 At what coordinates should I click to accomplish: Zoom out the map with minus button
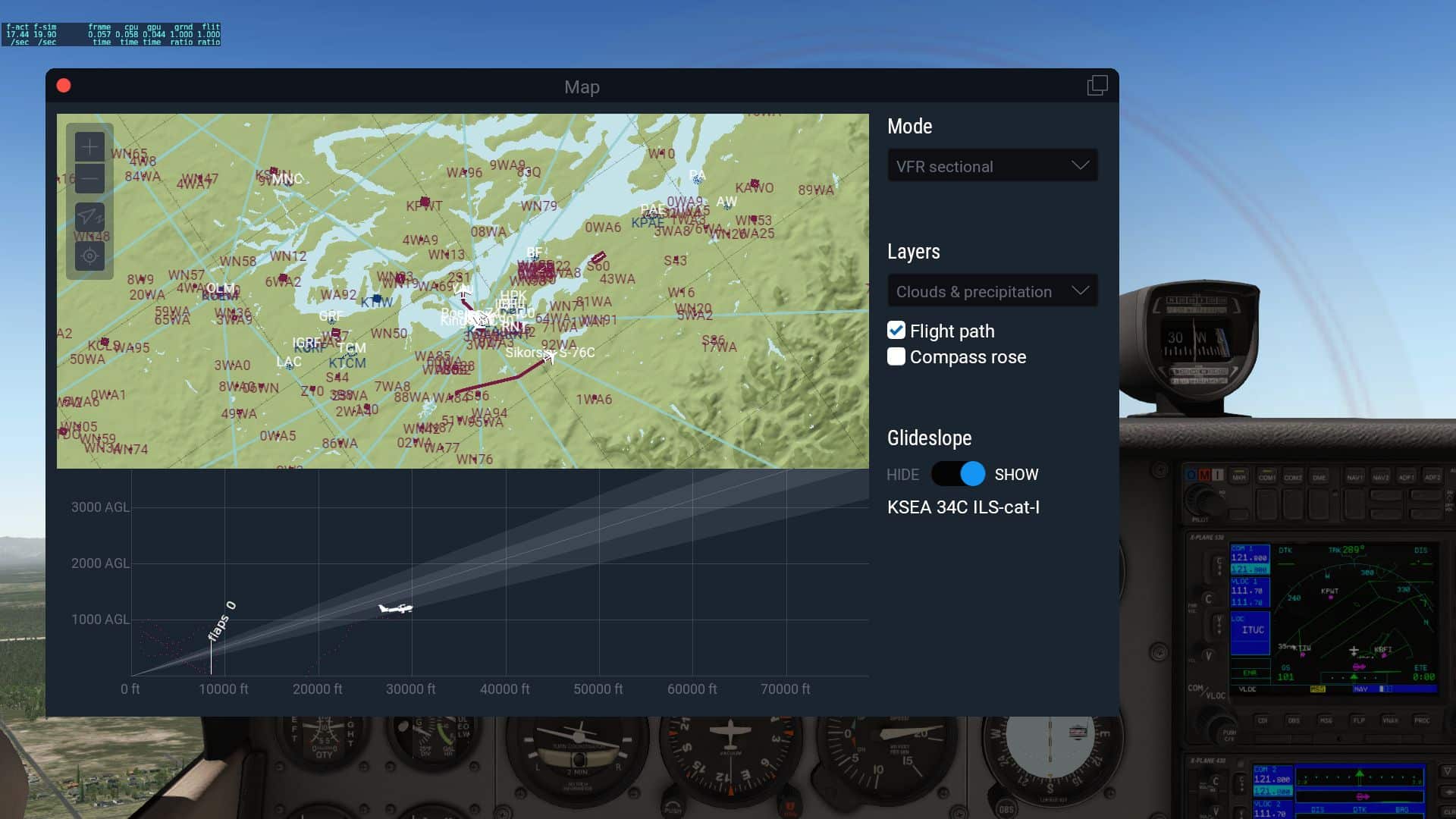pos(89,179)
